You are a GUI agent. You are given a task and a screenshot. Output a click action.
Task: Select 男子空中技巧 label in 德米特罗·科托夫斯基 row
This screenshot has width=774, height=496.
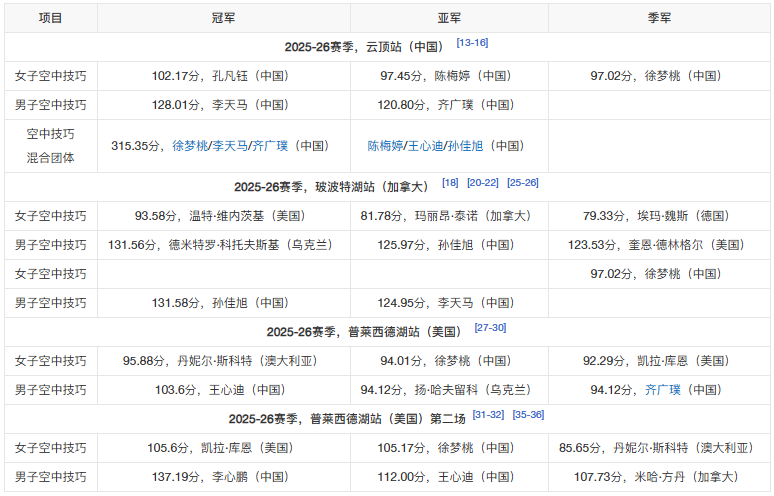(x=51, y=245)
